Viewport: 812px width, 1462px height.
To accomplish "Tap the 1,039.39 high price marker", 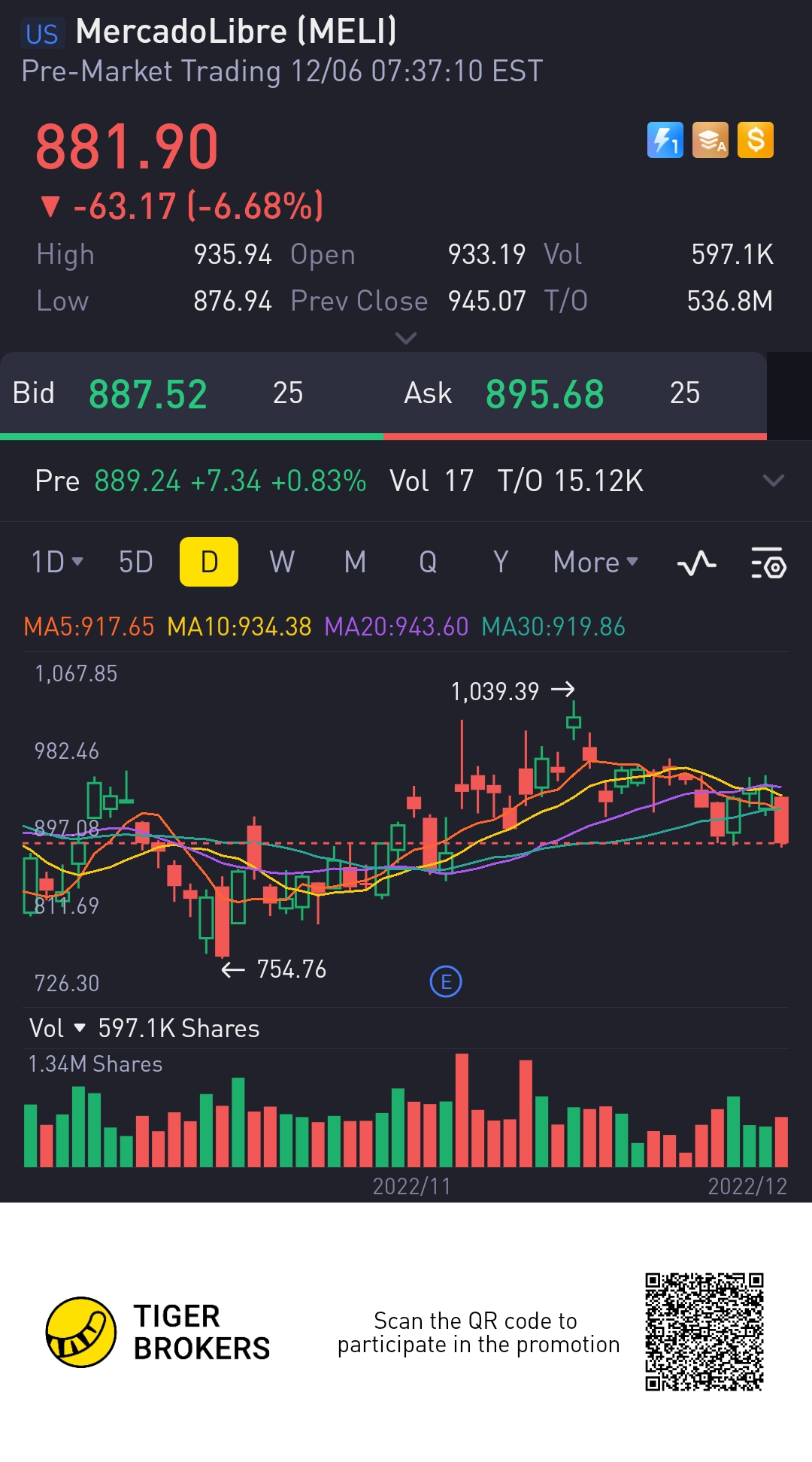I will (495, 691).
